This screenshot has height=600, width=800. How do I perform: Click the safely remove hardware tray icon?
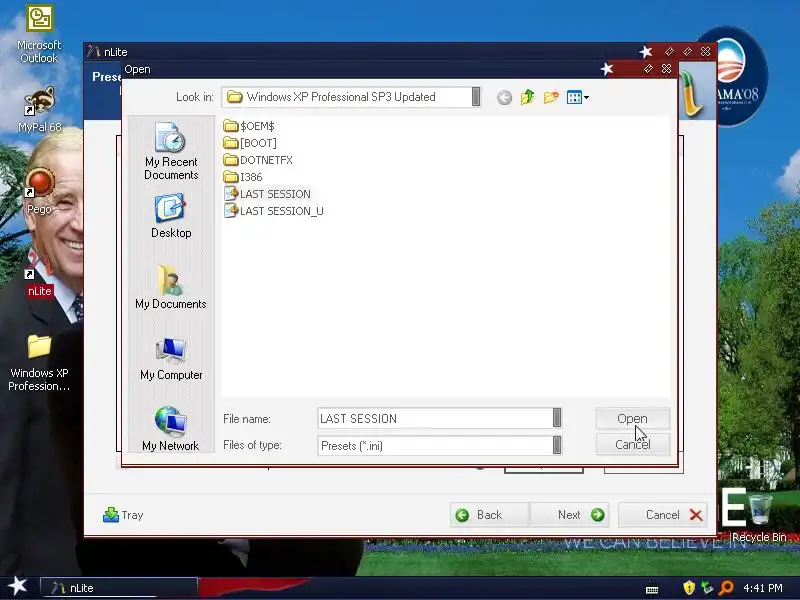[x=707, y=588]
